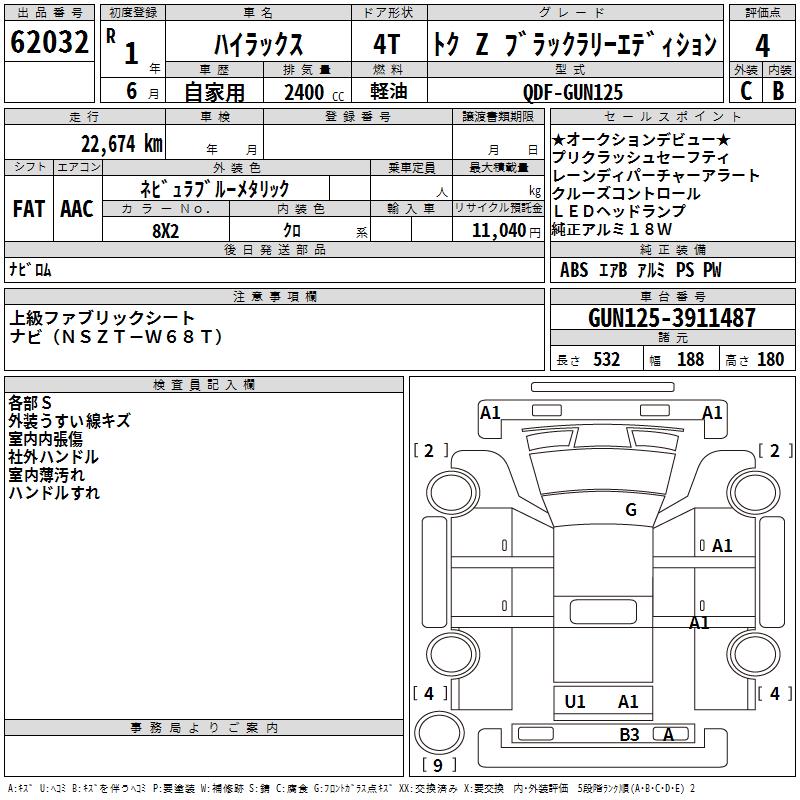
Task: Click air conditioner value AAC
Action: point(77,209)
